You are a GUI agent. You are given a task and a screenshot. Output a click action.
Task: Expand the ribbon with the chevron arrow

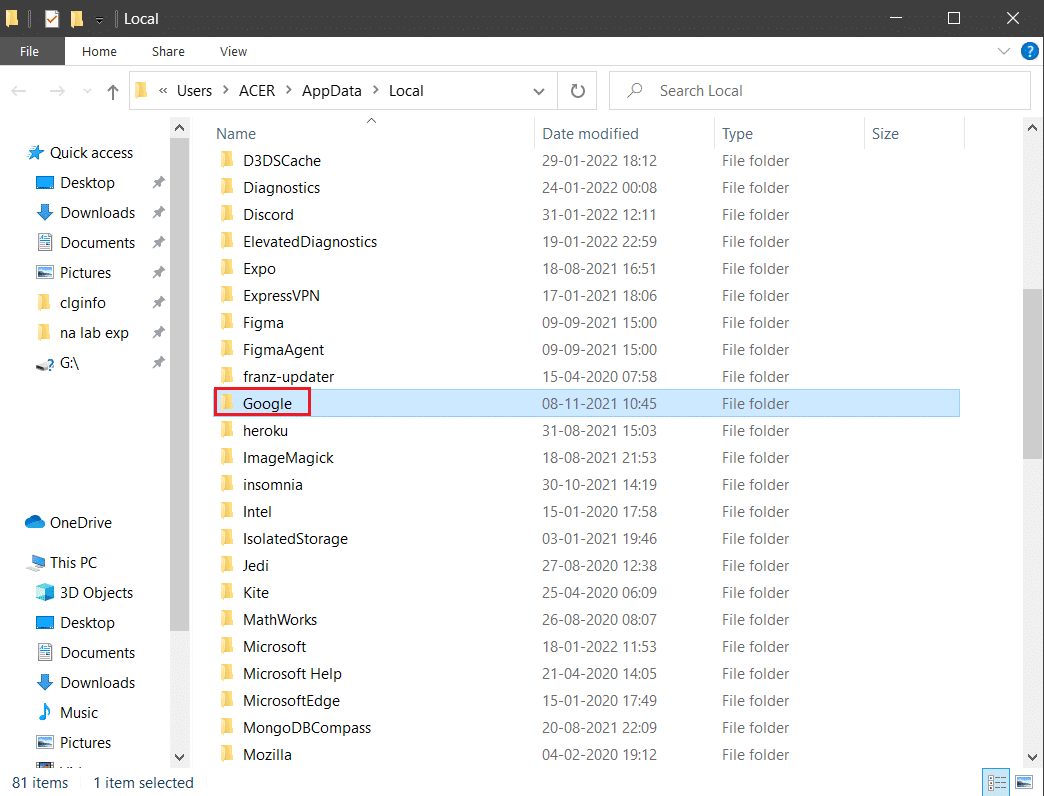1004,51
